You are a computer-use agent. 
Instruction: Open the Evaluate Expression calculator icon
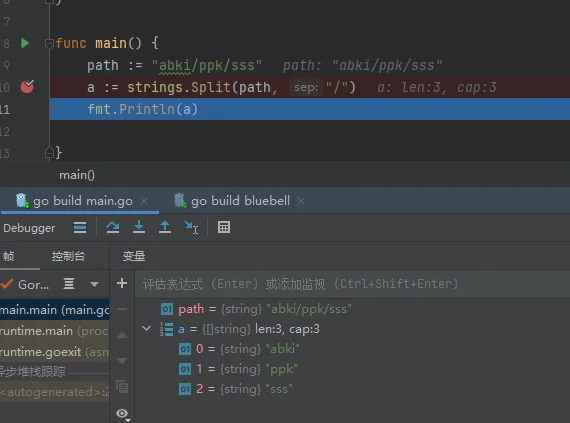[x=224, y=227]
